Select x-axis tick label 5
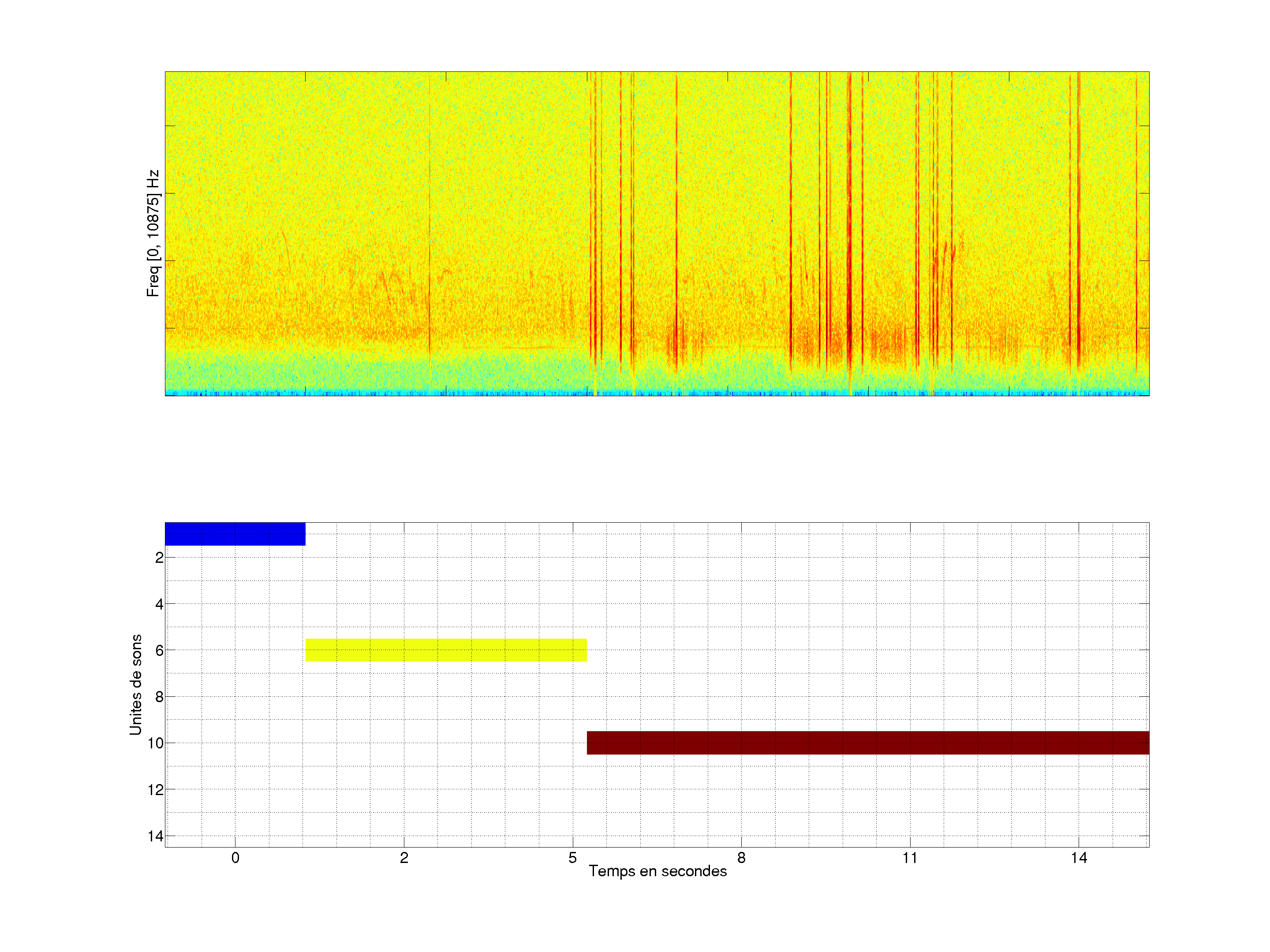The width and height of the screenshot is (1270, 952). click(x=572, y=858)
